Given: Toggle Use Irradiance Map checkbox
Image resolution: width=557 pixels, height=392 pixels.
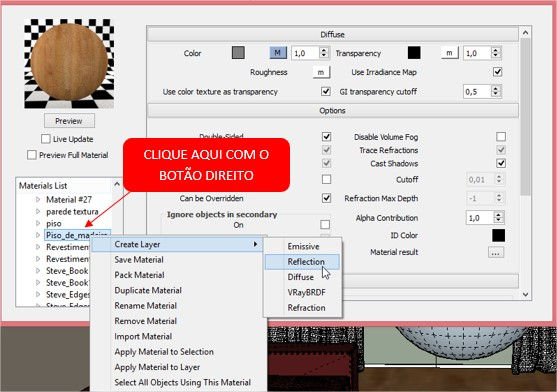Looking at the screenshot, I should (497, 72).
